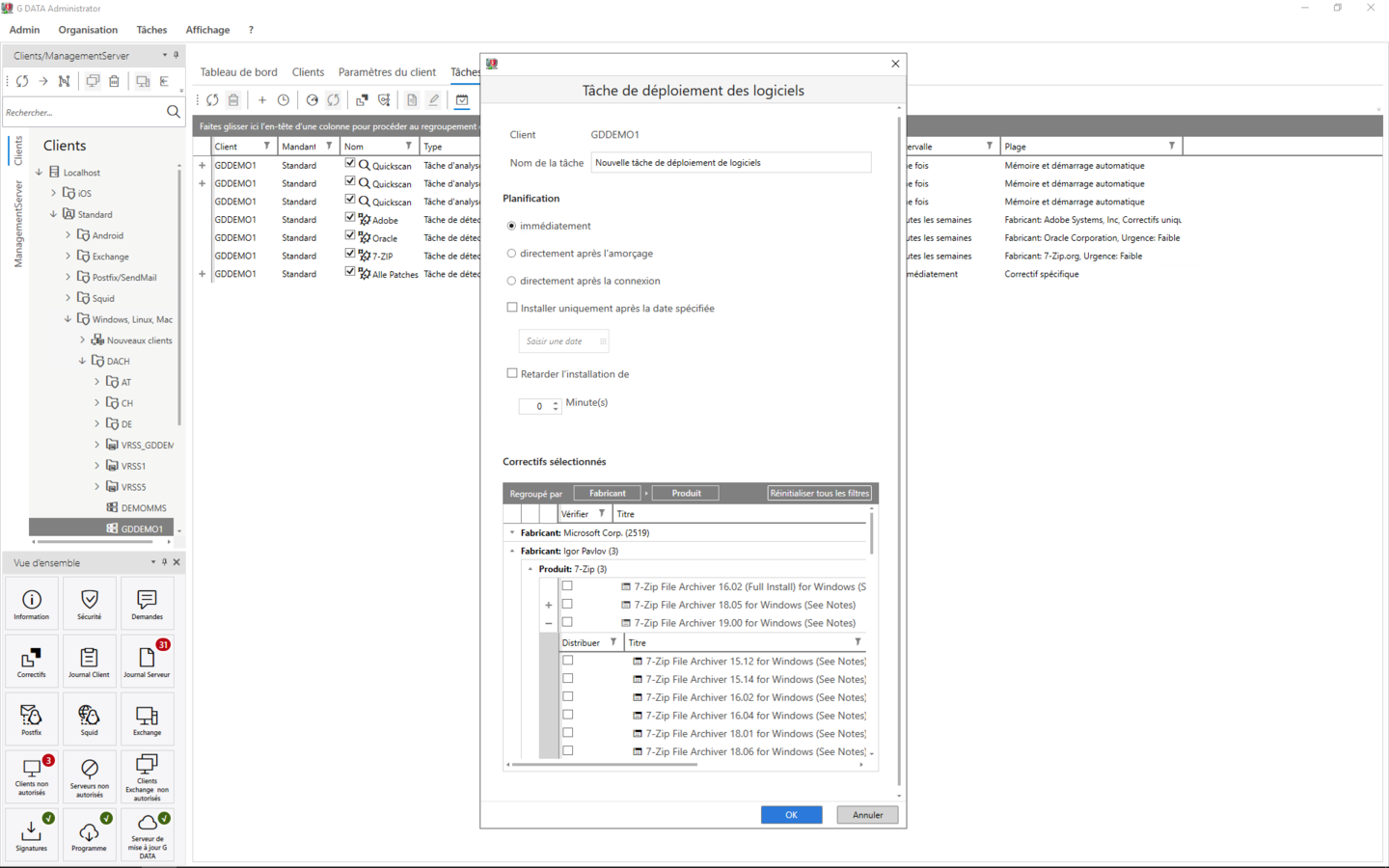
Task: Open the Clients non autorisés tile
Action: (32, 776)
